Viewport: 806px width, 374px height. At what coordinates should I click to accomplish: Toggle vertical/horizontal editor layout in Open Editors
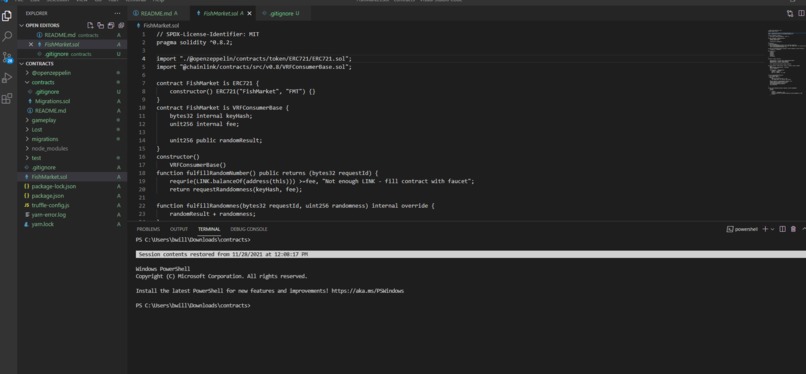click(101, 25)
